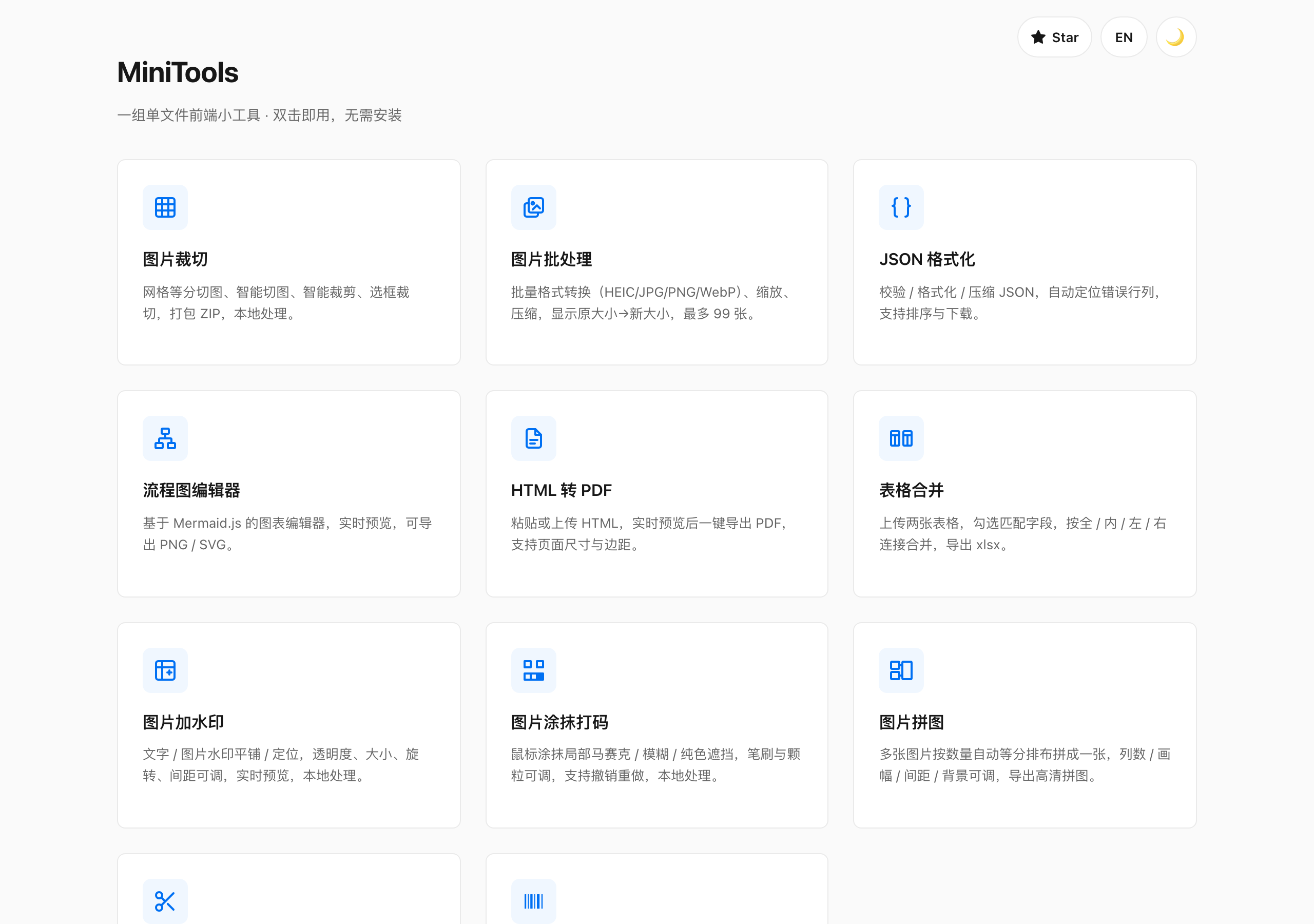Open the 图片批处理 tool title
This screenshot has width=1314, height=924.
click(551, 259)
